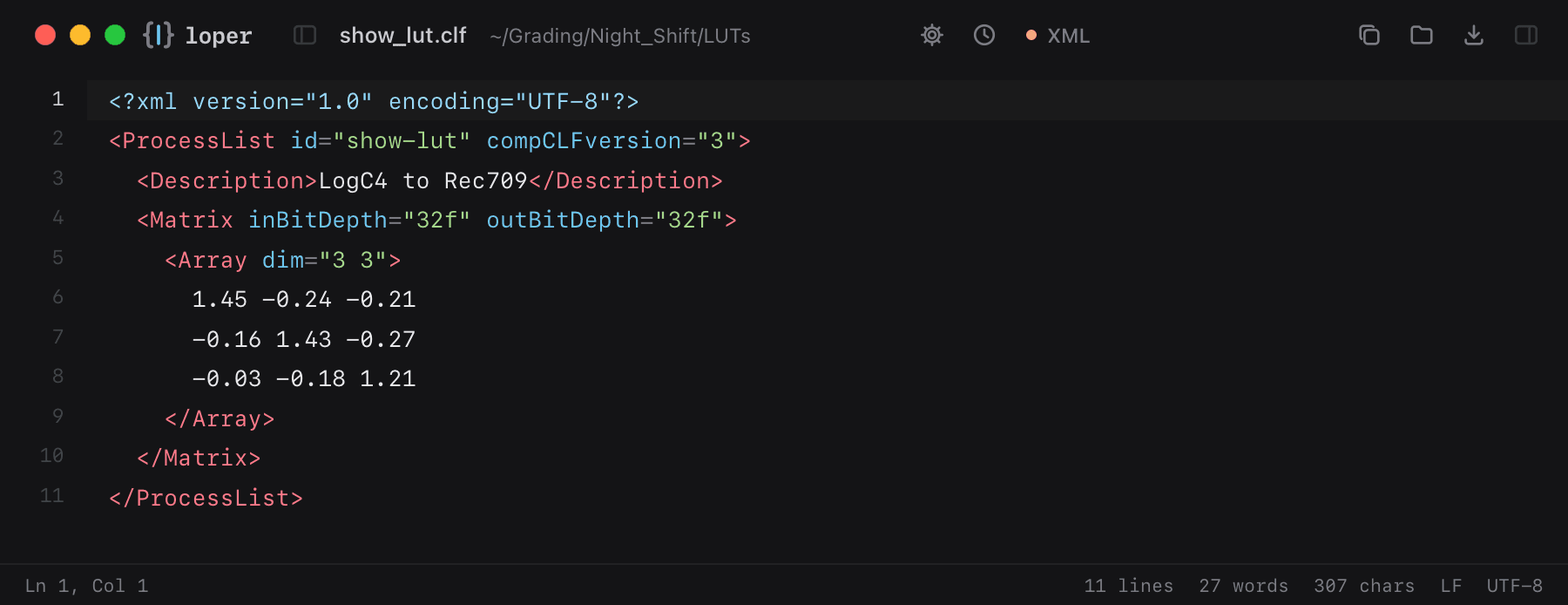The width and height of the screenshot is (1568, 605).
Task: Change LF line ending setting
Action: click(1451, 586)
